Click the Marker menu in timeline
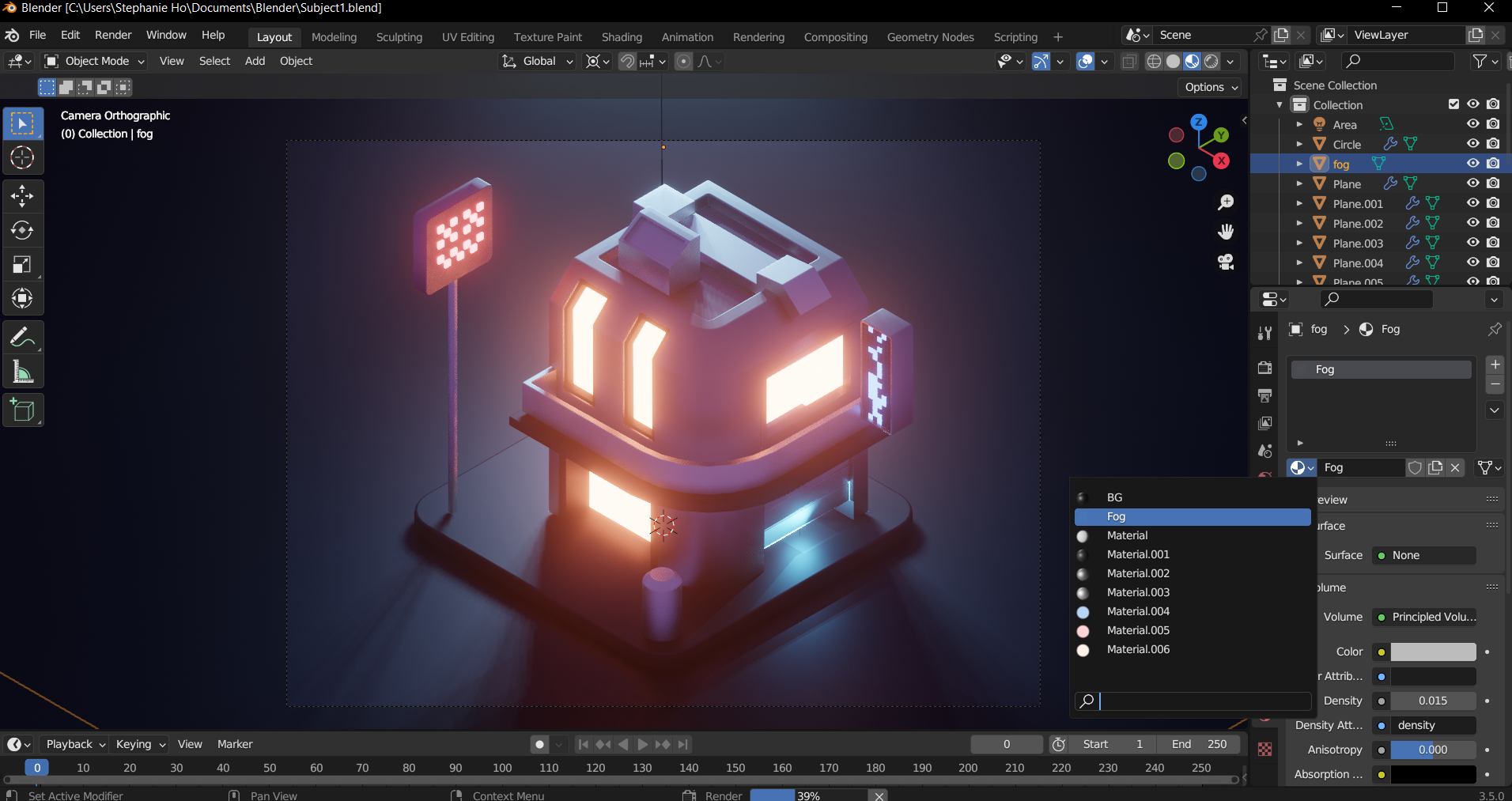1512x801 pixels. 235,744
